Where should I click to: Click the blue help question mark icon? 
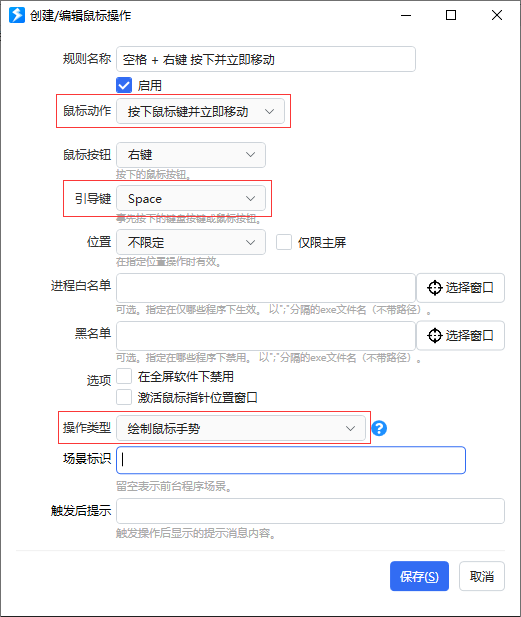pyautogui.click(x=379, y=428)
